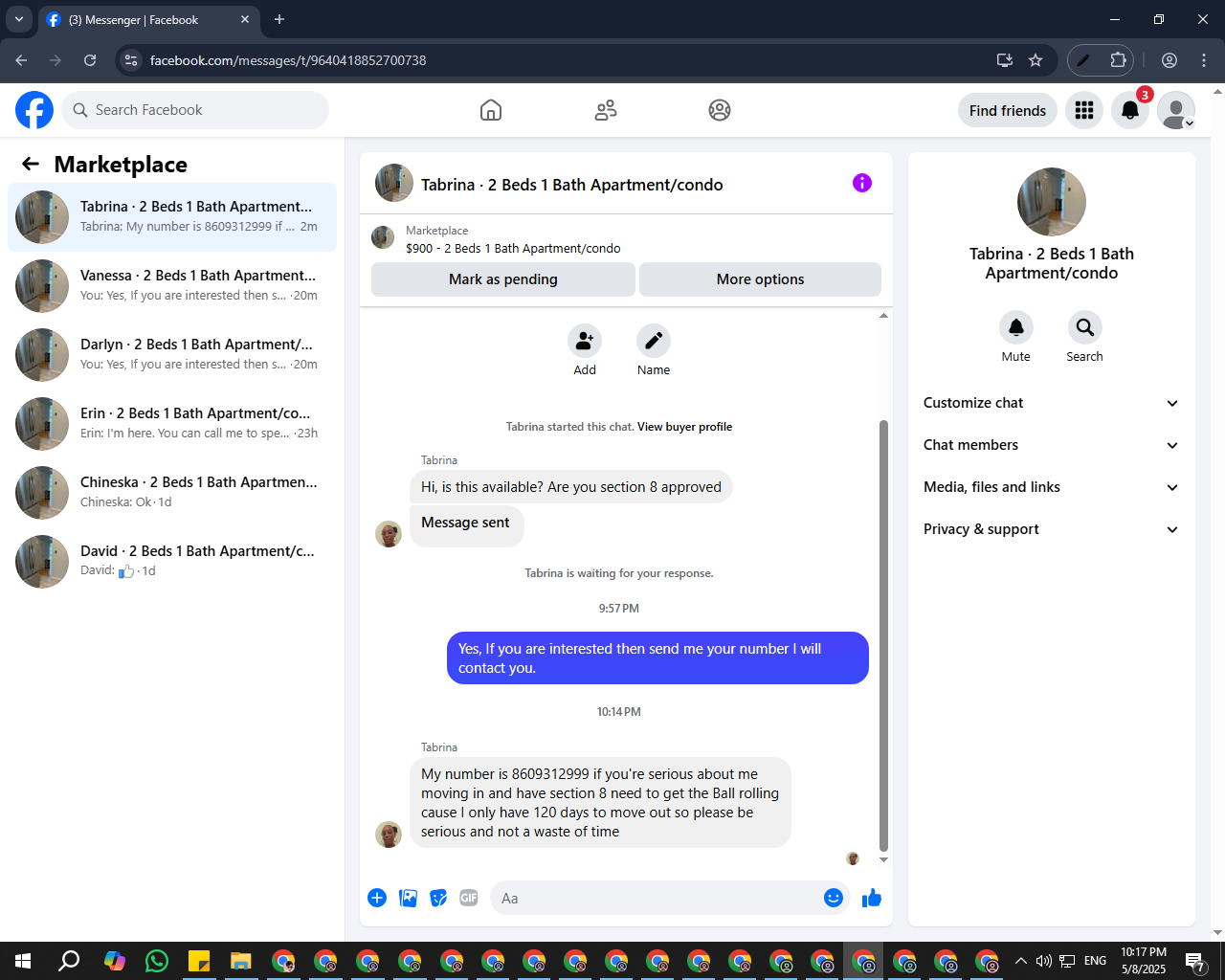Expand Customize chat section
This screenshot has height=980, width=1225.
[1052, 403]
